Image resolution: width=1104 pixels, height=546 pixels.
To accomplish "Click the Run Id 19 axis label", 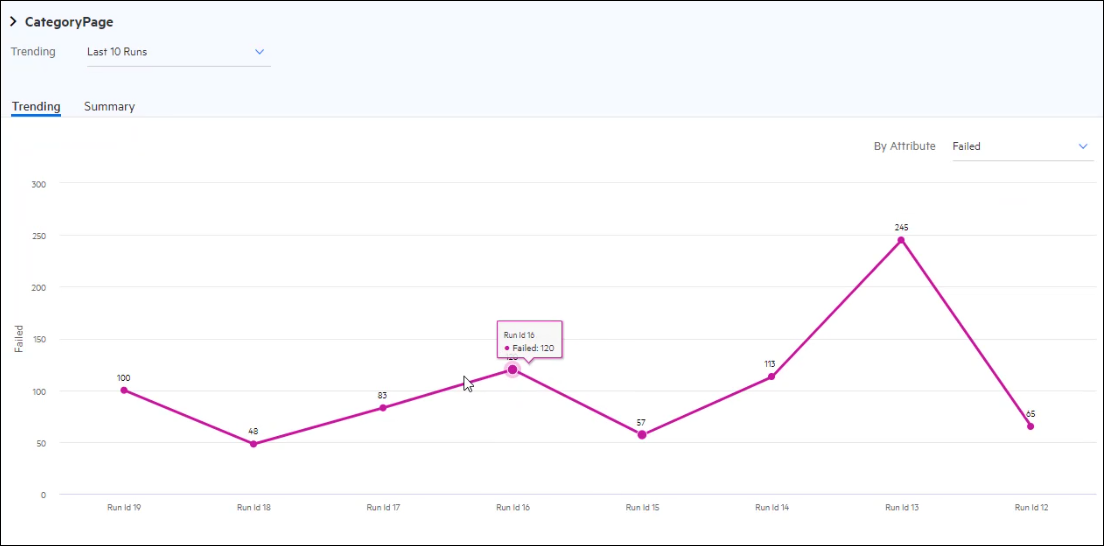I will click(x=124, y=508).
